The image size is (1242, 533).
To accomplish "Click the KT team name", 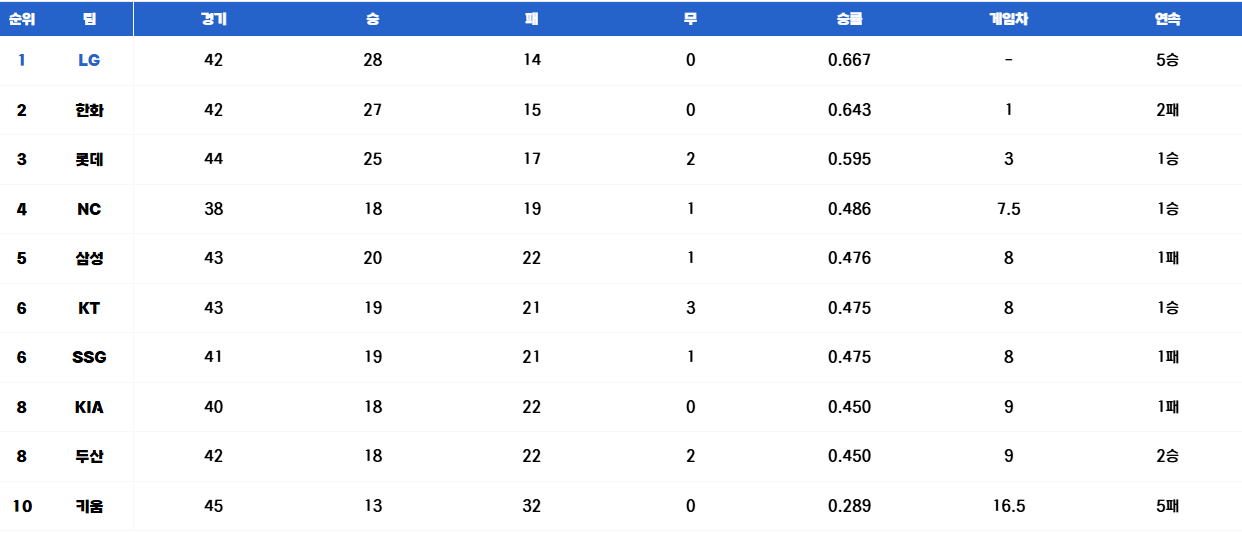I will coord(89,308).
